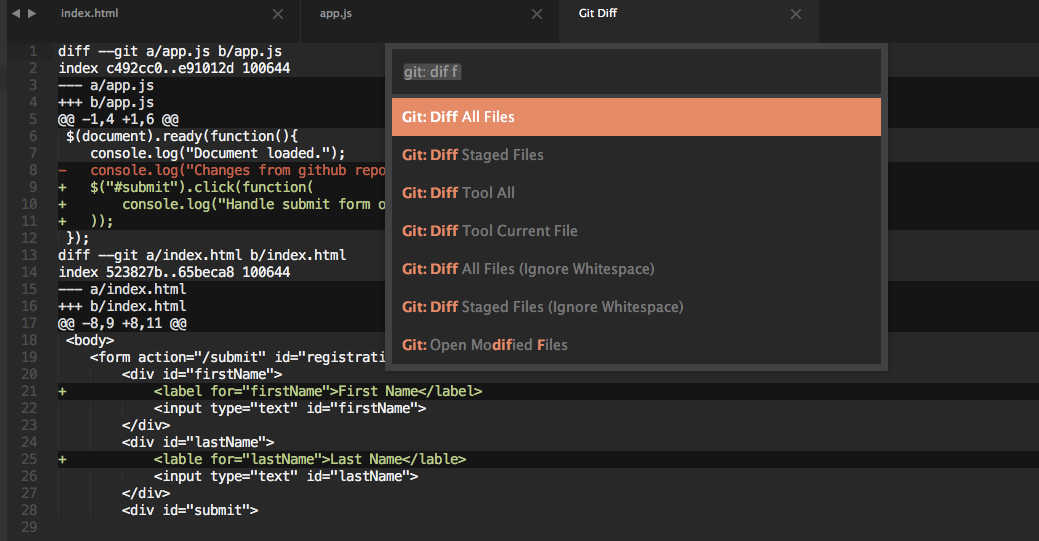Pick Git: Diff Tool Current File
Image resolution: width=1039 pixels, height=541 pixels.
[636, 231]
